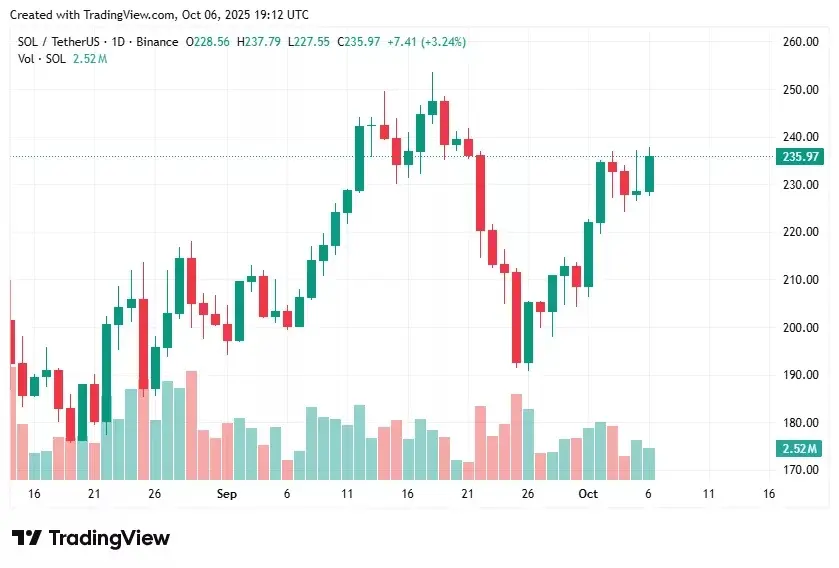This screenshot has width=839, height=568.
Task: Click the rightmost green candlestick
Action: click(649, 174)
